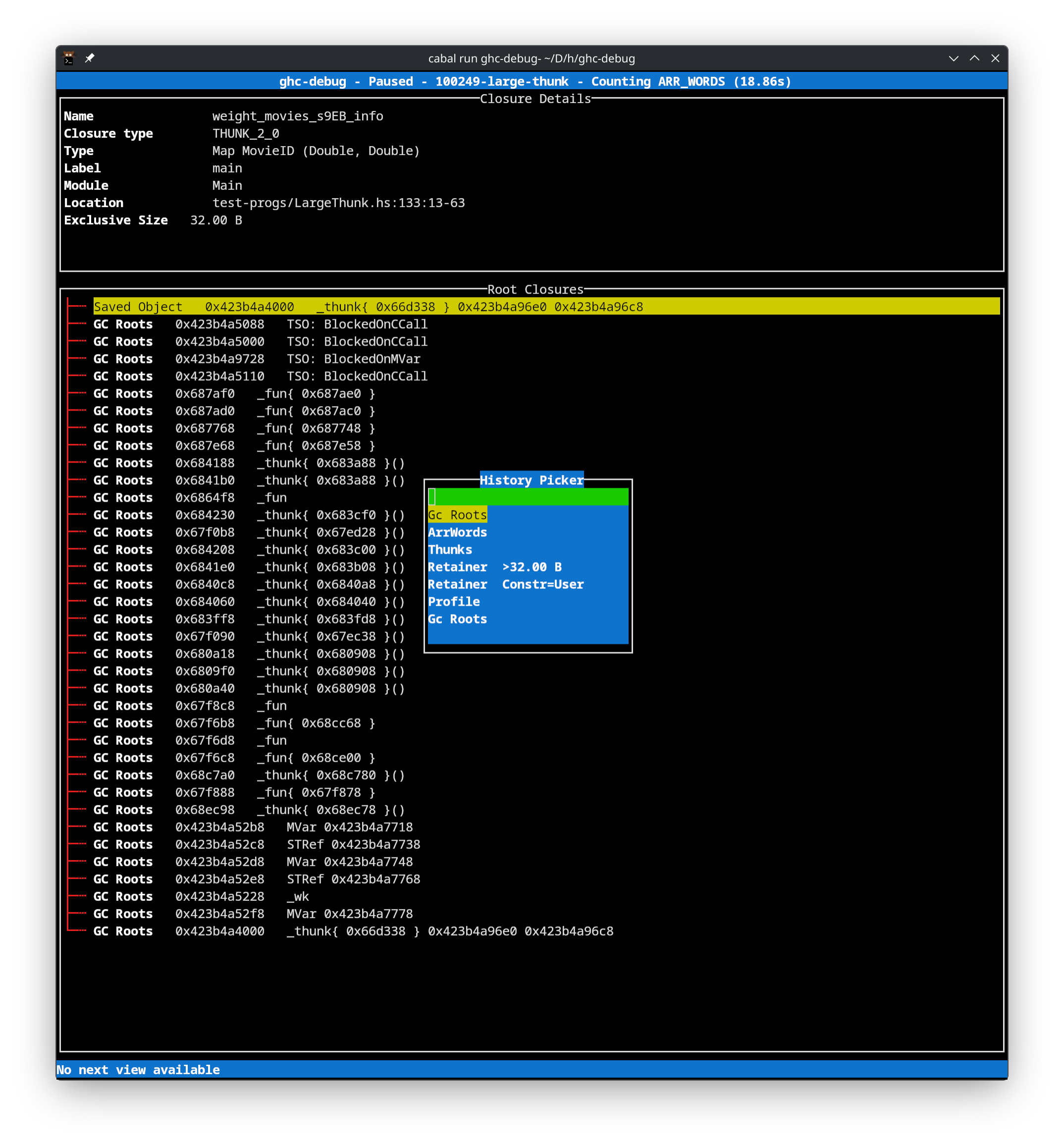Click the 'No next view available' status message
The image size is (1064, 1146).
tap(138, 1069)
